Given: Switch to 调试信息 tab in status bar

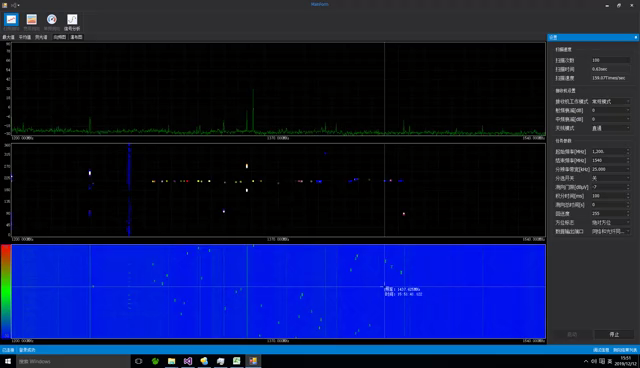Looking at the screenshot, I should (x=601, y=350).
